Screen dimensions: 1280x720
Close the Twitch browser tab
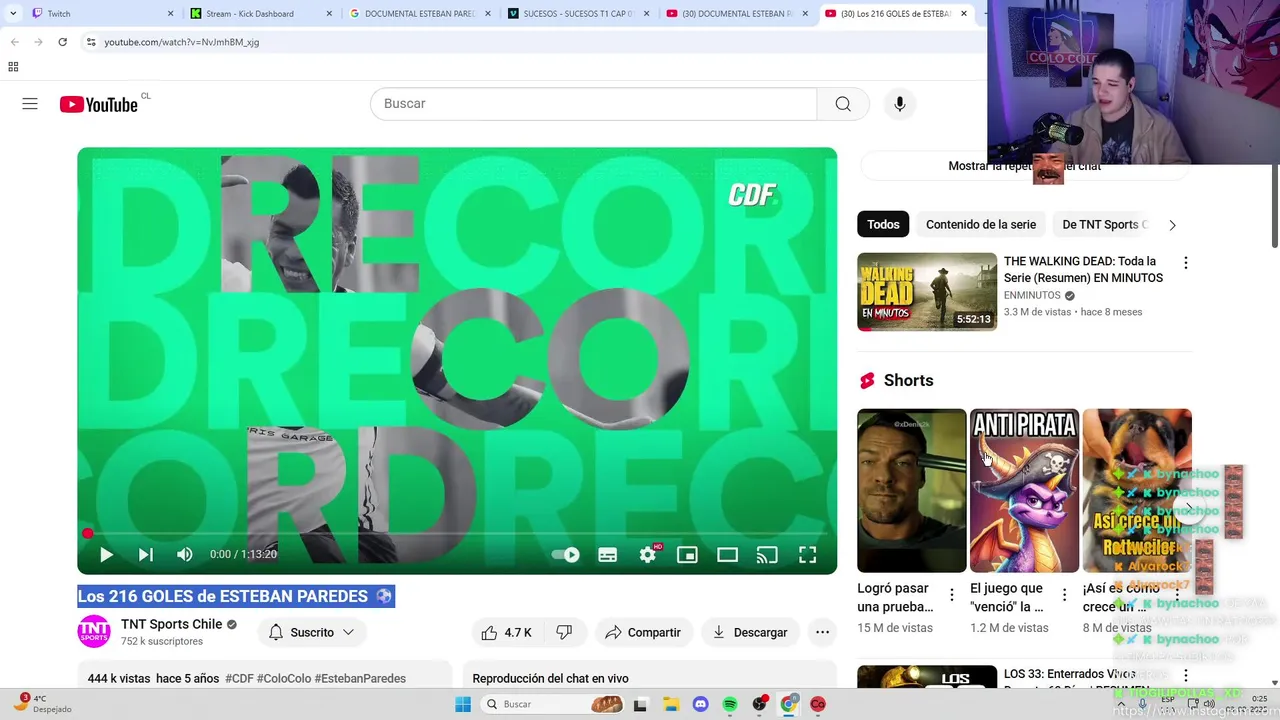pos(170,14)
